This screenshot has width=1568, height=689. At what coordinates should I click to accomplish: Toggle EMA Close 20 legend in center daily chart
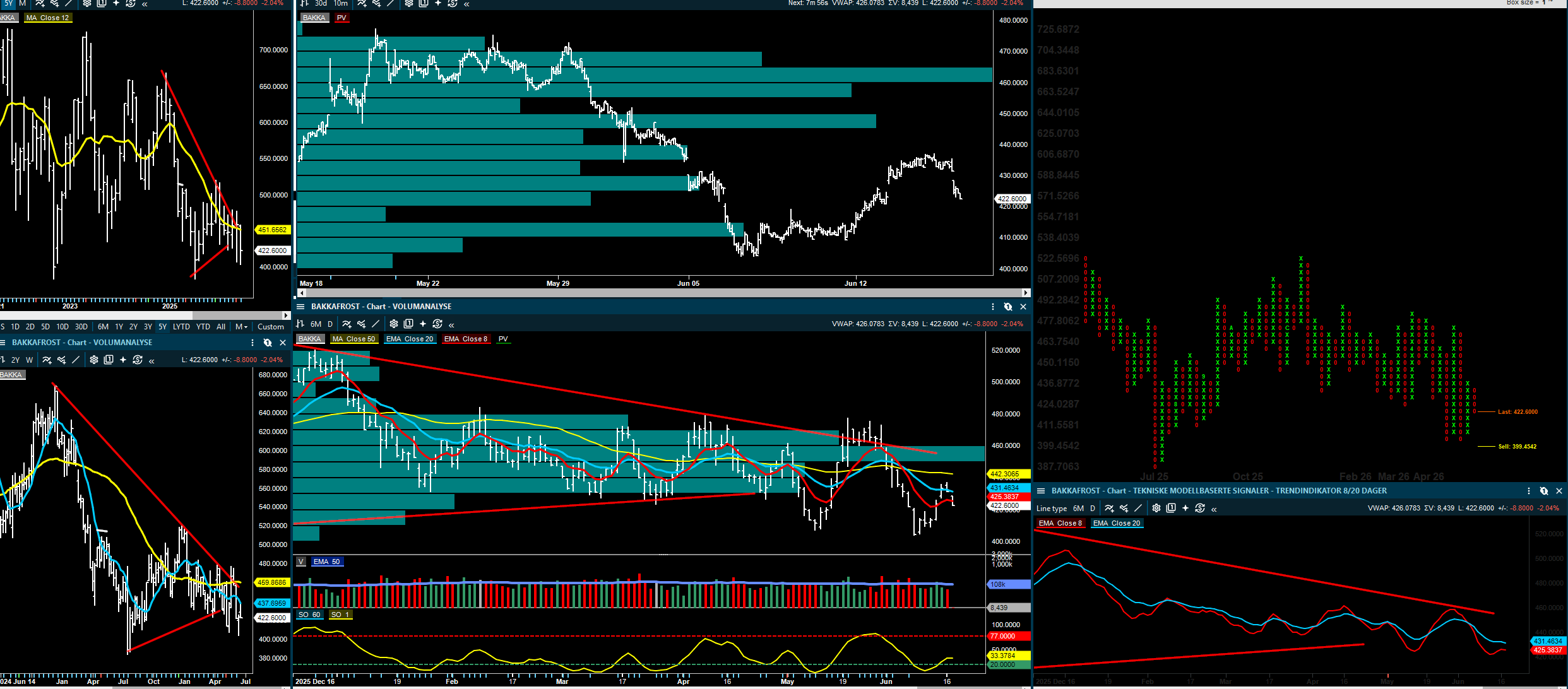410,339
